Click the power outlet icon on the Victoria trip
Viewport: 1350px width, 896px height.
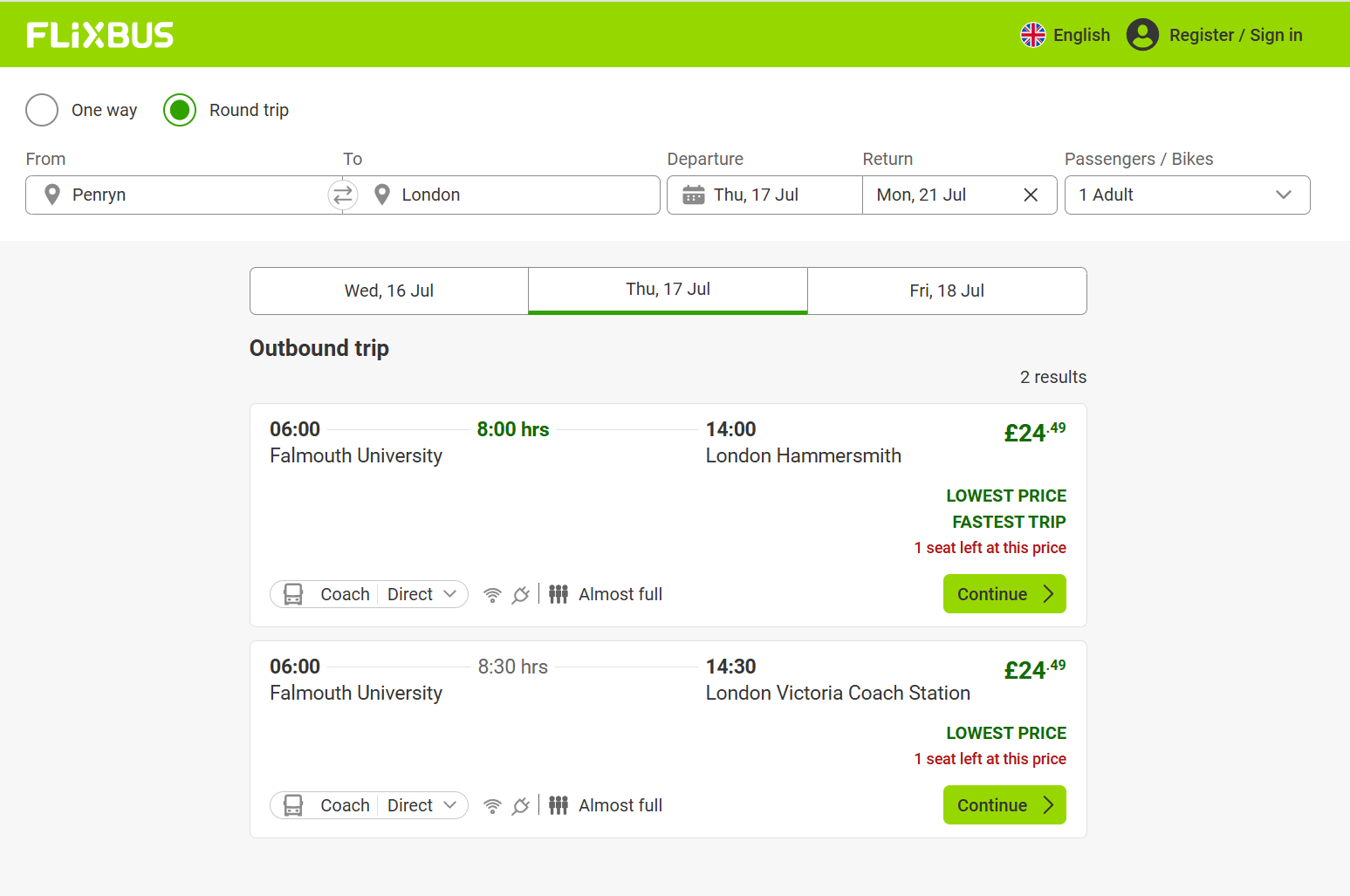click(521, 805)
